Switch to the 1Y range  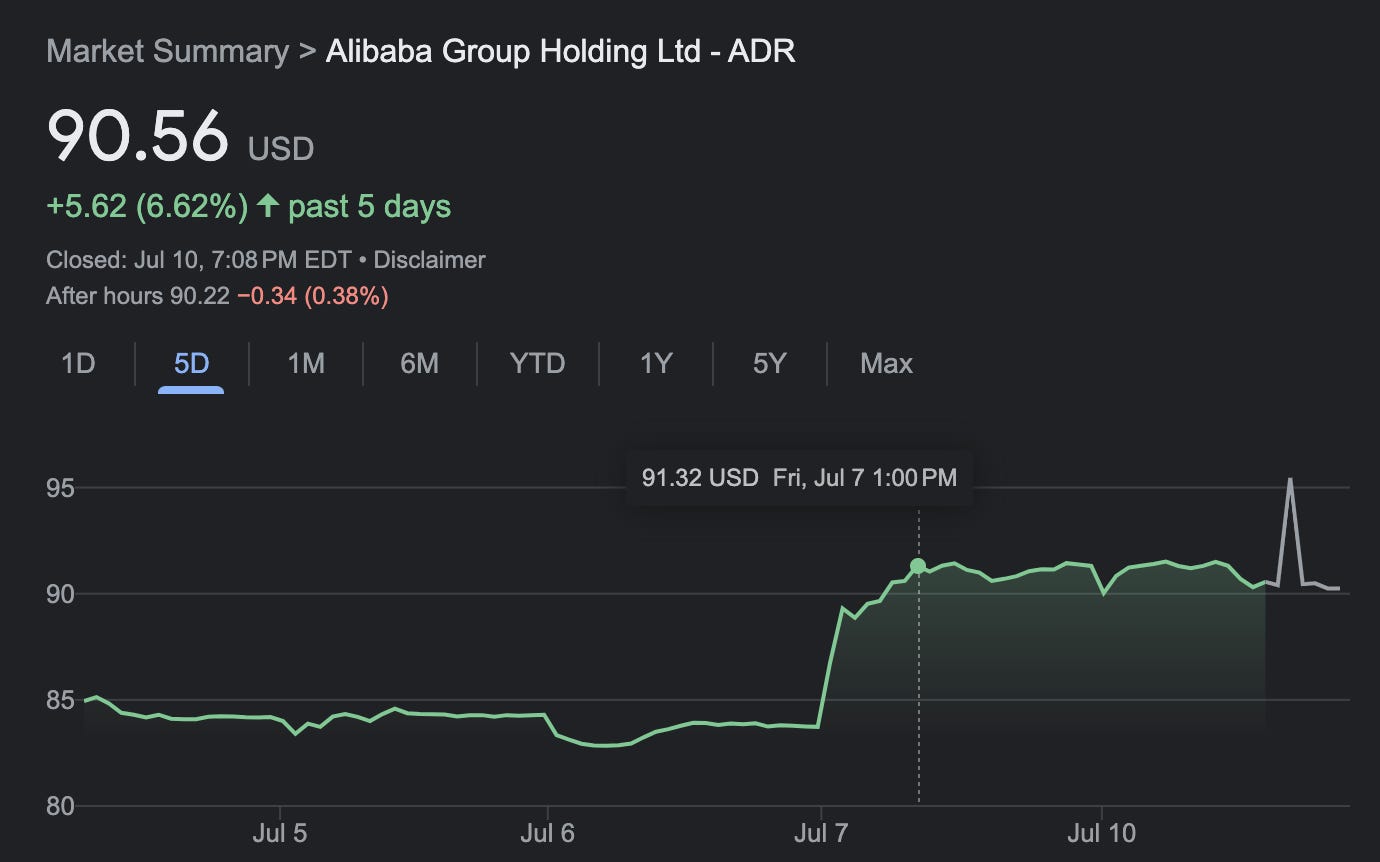[656, 363]
